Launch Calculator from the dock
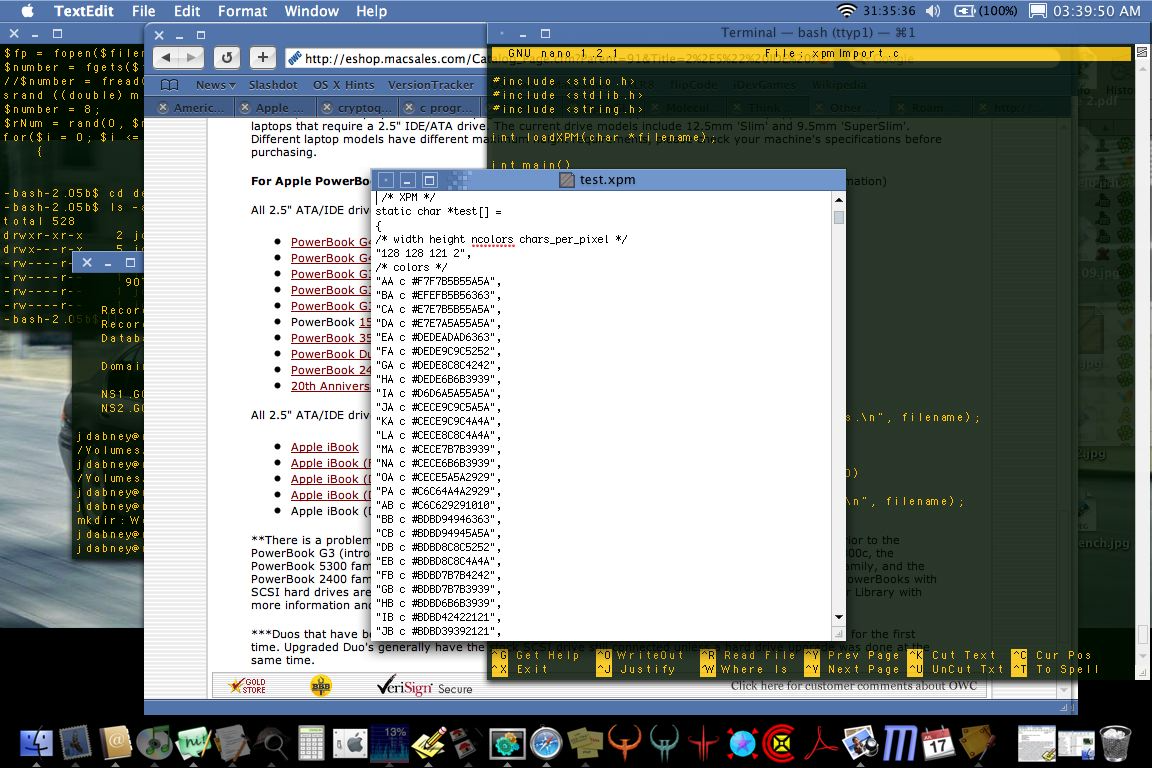Screen dimensions: 1152x768 pyautogui.click(x=311, y=743)
